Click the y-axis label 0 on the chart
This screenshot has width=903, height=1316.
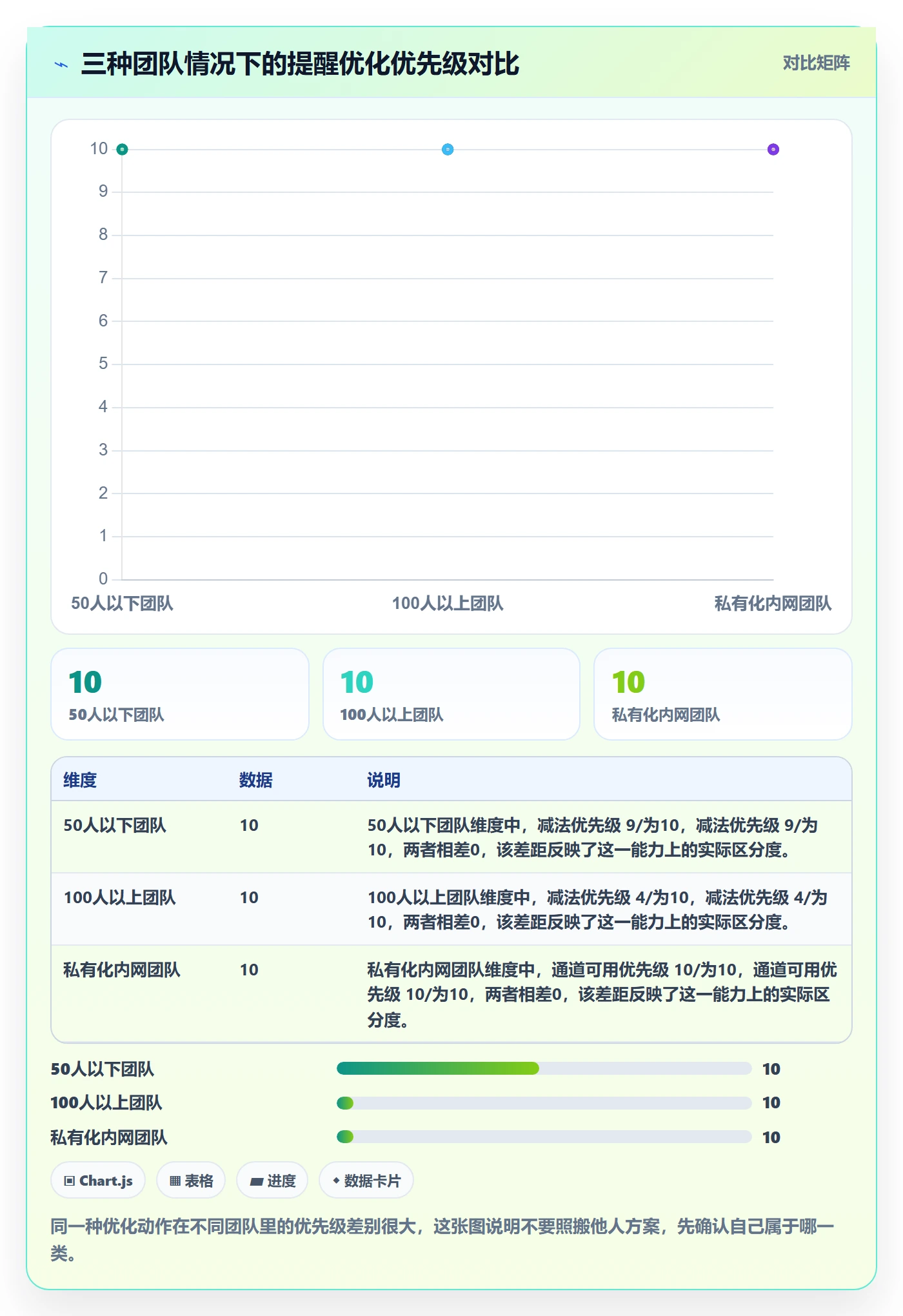click(x=103, y=579)
